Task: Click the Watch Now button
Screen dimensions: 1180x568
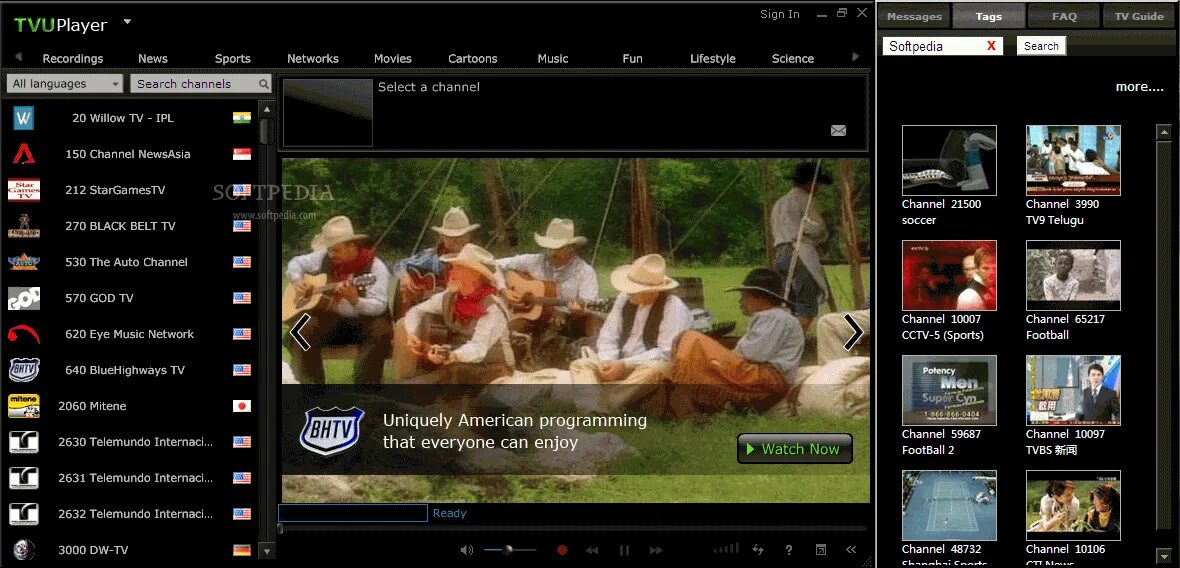Action: [x=795, y=449]
